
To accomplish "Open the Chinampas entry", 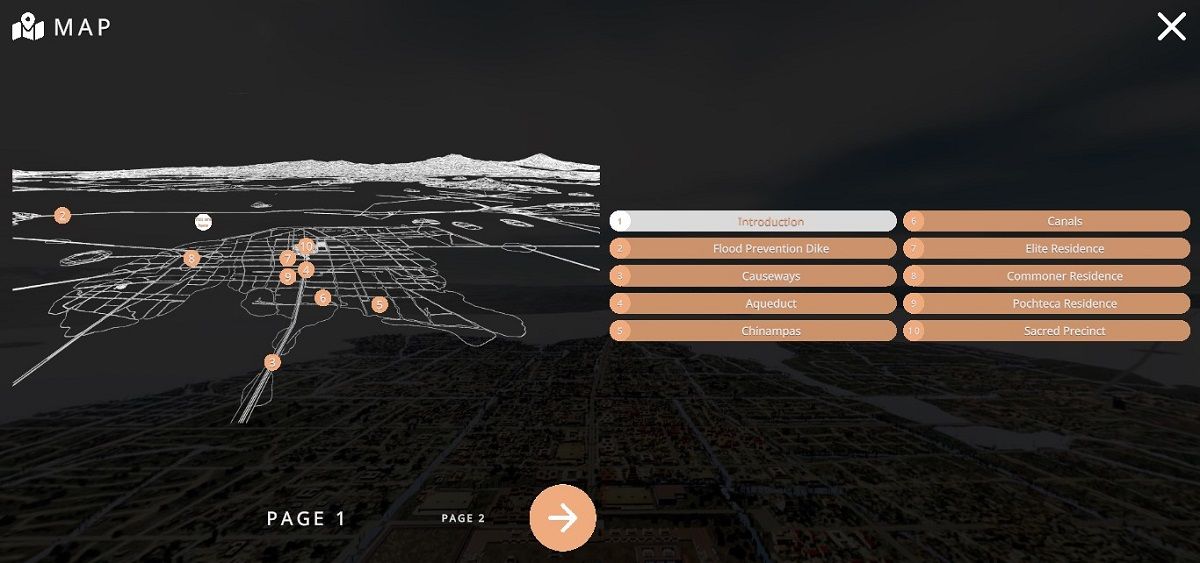I will (753, 331).
